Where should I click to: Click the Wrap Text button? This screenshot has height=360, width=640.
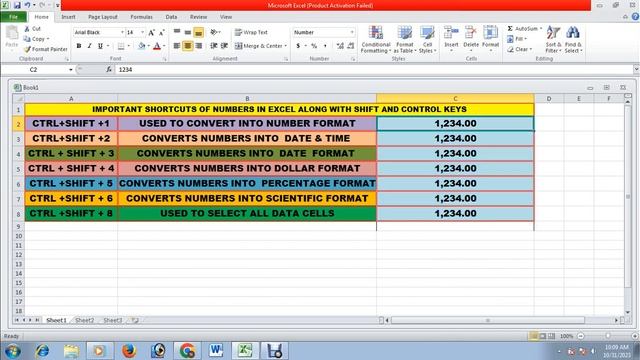tap(251, 32)
